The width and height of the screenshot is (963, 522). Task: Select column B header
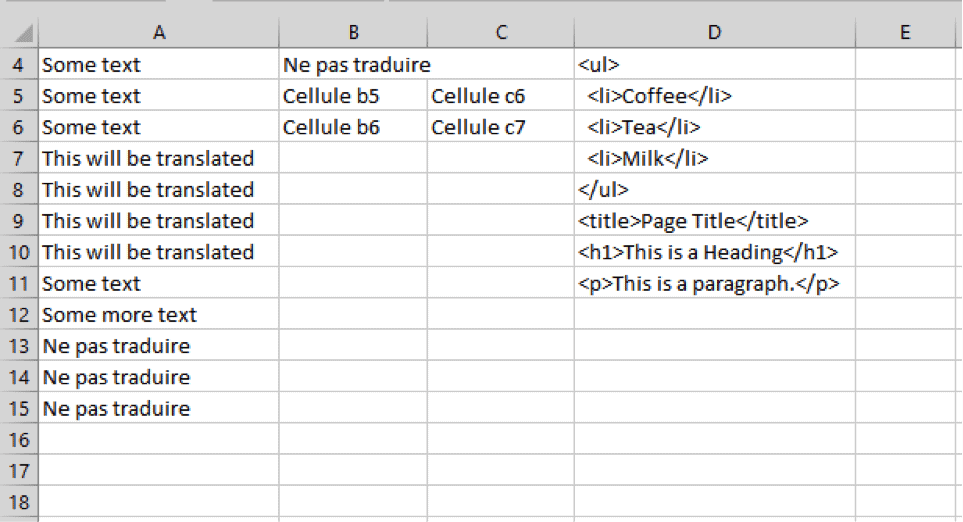353,32
